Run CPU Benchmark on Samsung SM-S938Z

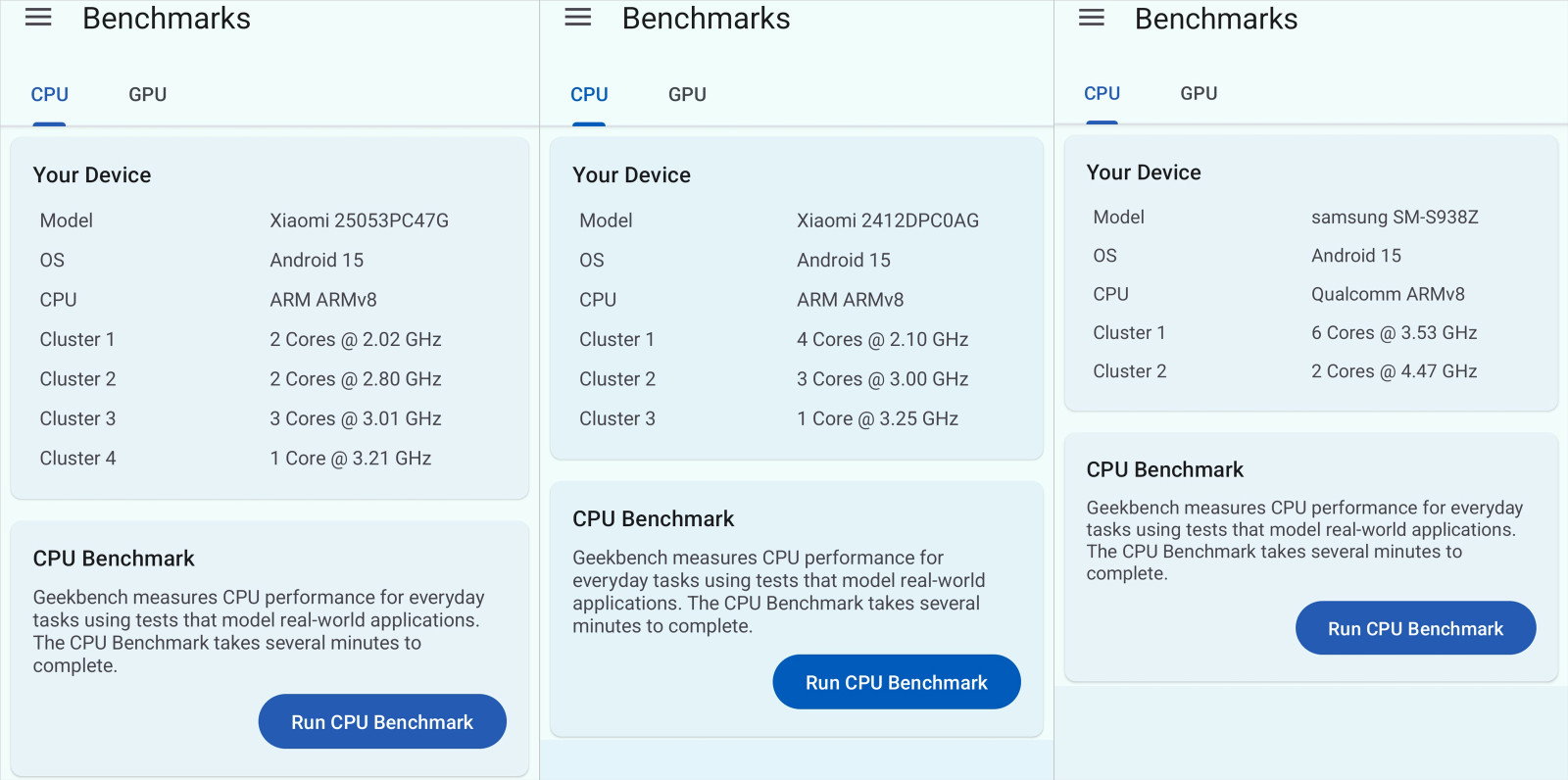click(1415, 629)
